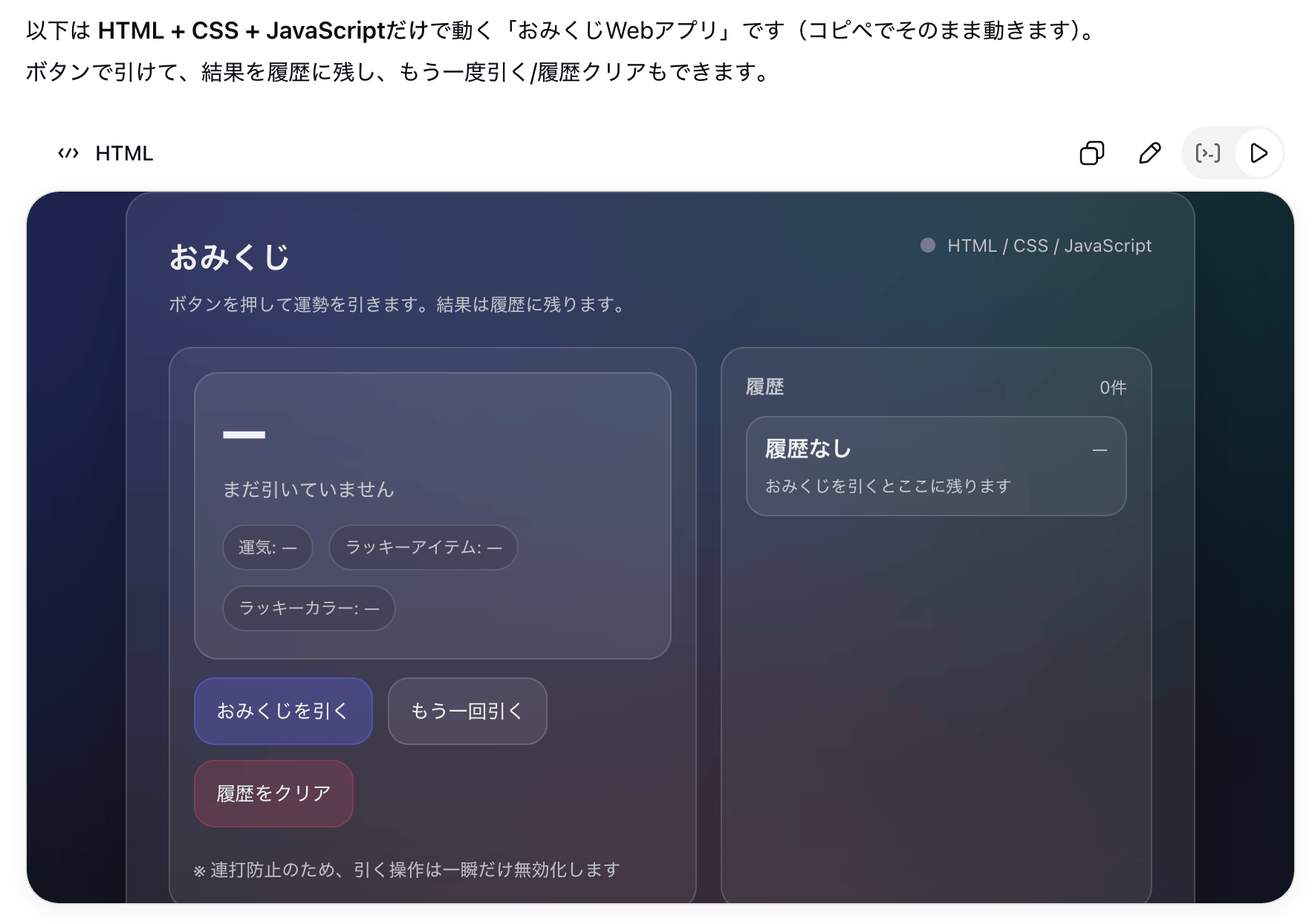Click the copy code icon
Image resolution: width=1315 pixels, height=924 pixels.
tap(1091, 153)
